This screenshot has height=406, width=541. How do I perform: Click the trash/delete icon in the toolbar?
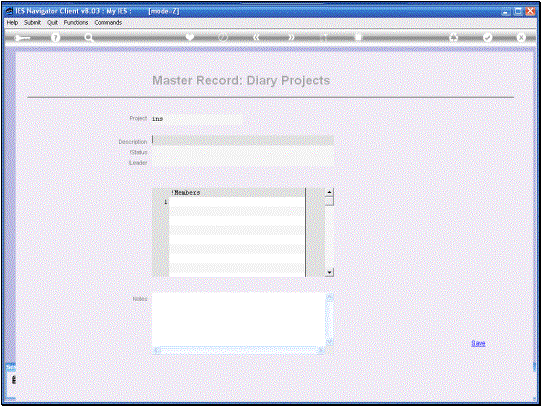pyautogui.click(x=358, y=37)
